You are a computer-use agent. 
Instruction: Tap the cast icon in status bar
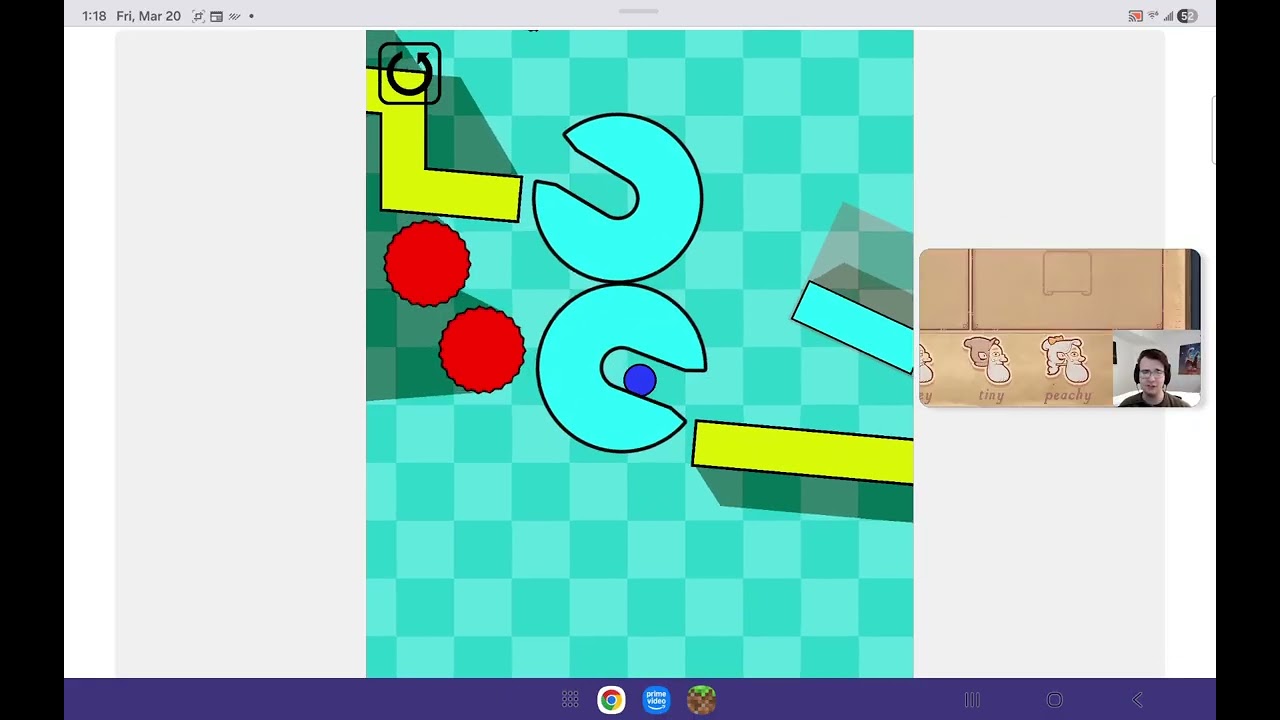click(1135, 16)
